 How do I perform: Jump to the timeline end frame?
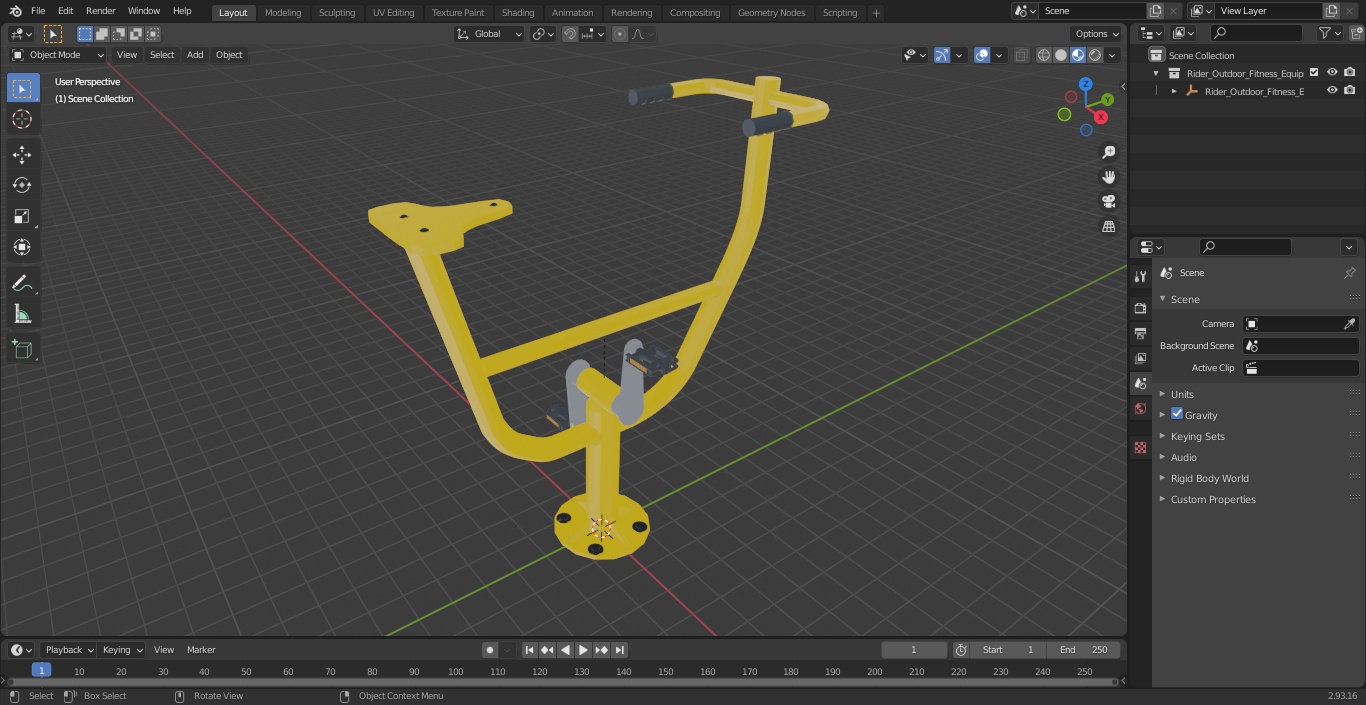coord(619,650)
